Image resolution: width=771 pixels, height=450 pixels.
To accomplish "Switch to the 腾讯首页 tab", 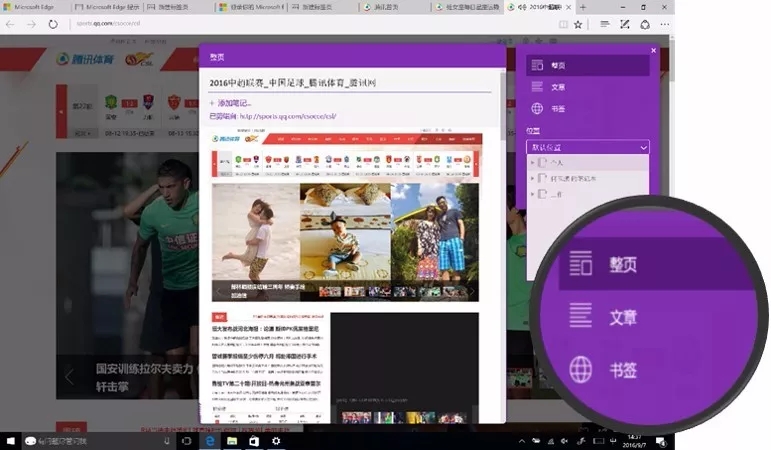I will click(393, 7).
